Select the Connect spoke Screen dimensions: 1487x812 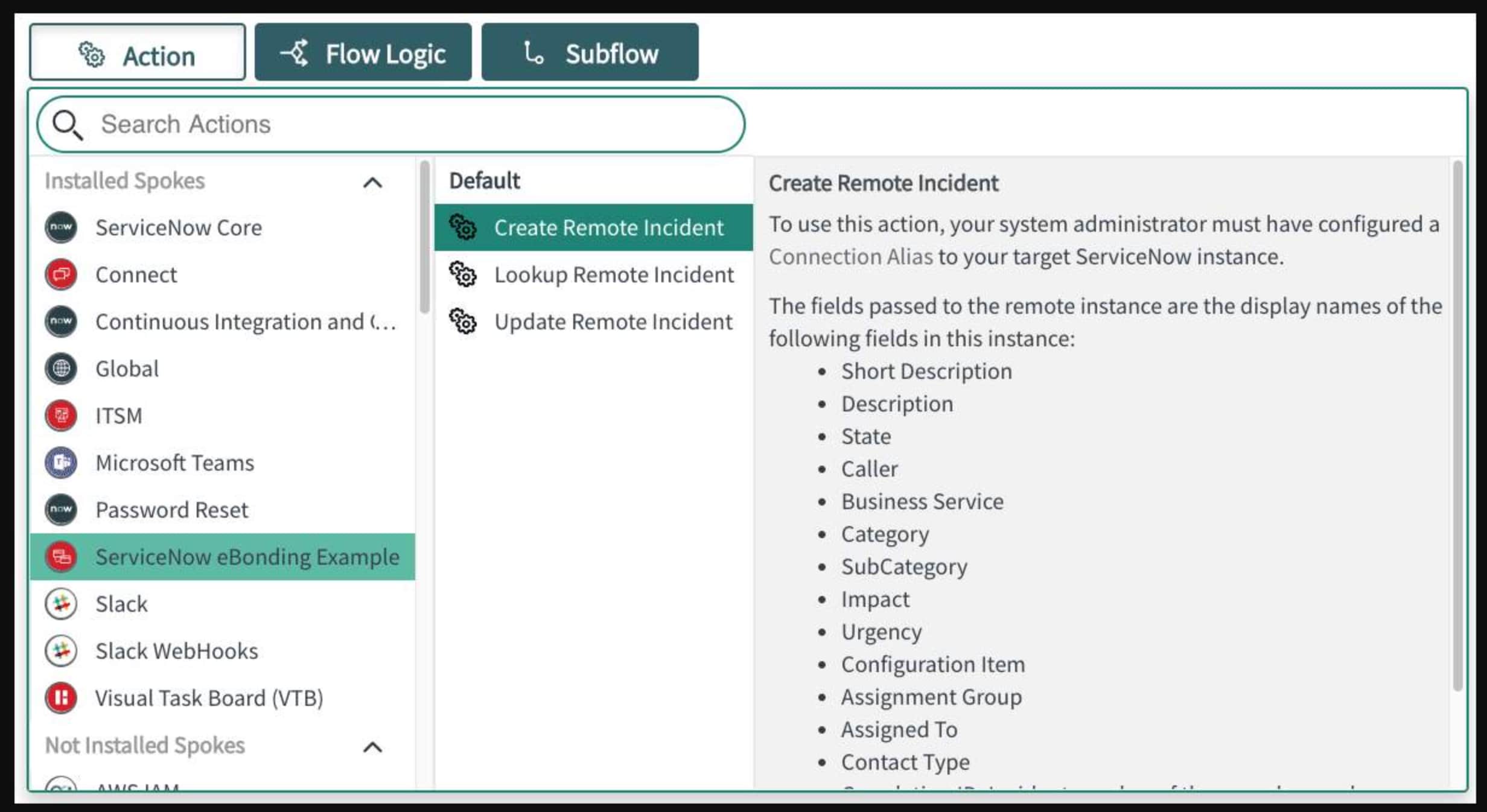click(x=223, y=274)
